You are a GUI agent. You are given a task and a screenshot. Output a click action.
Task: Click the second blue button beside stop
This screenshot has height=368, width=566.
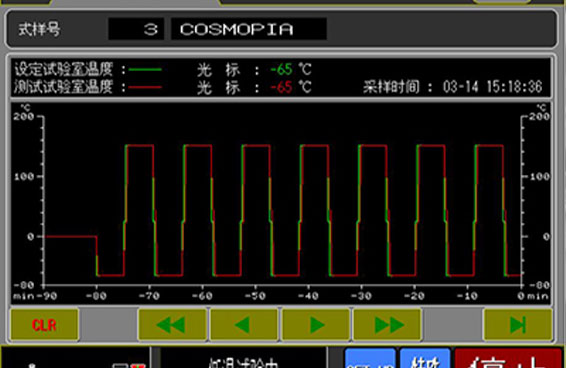(x=425, y=359)
